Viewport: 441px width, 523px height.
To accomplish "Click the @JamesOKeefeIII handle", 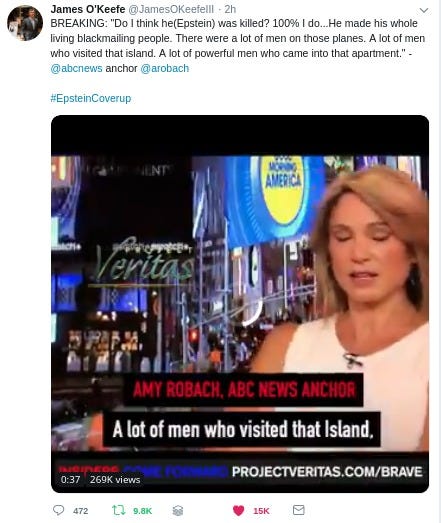I will (171, 9).
